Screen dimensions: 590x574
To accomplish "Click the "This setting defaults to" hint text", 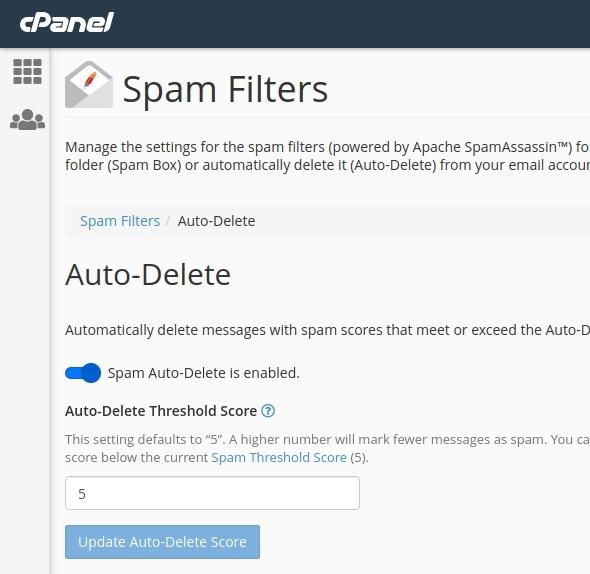I will 327,448.
